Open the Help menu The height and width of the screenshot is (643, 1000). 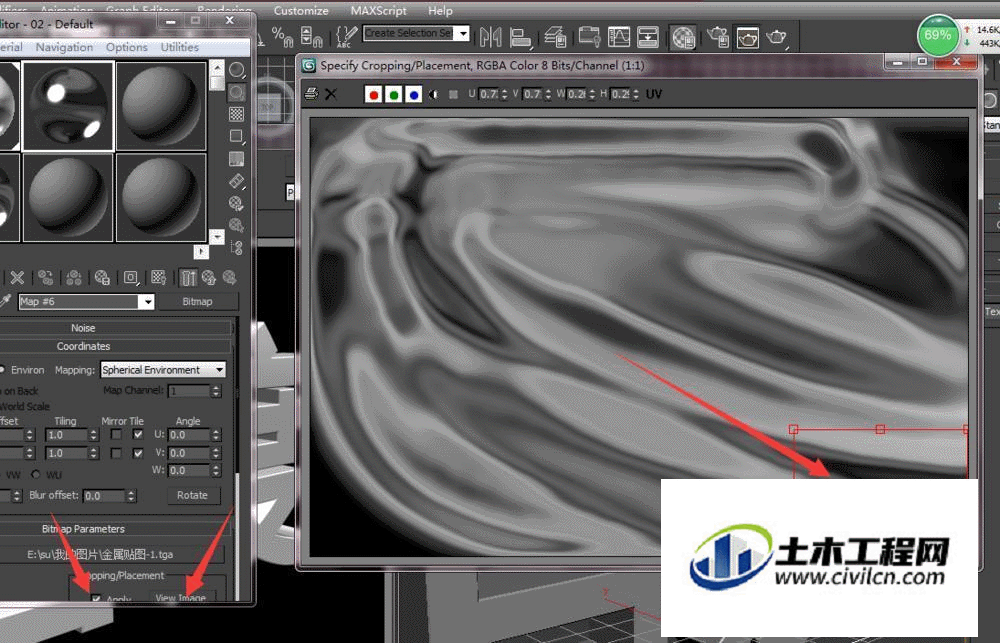440,11
